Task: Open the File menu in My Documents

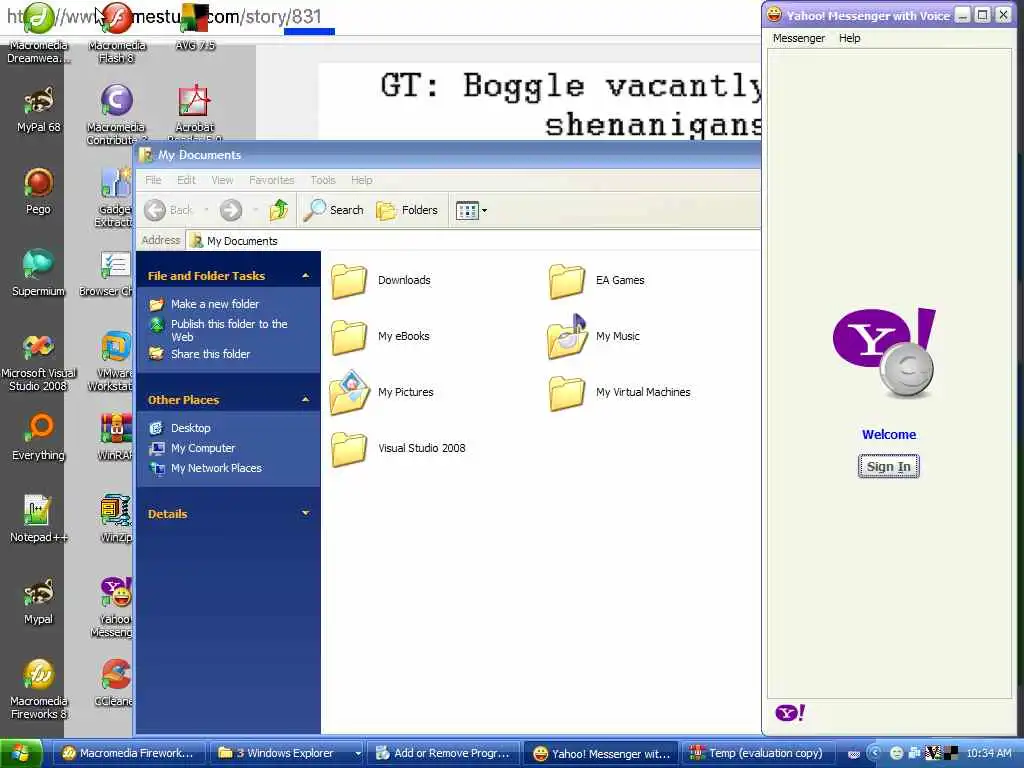Action: coord(153,180)
